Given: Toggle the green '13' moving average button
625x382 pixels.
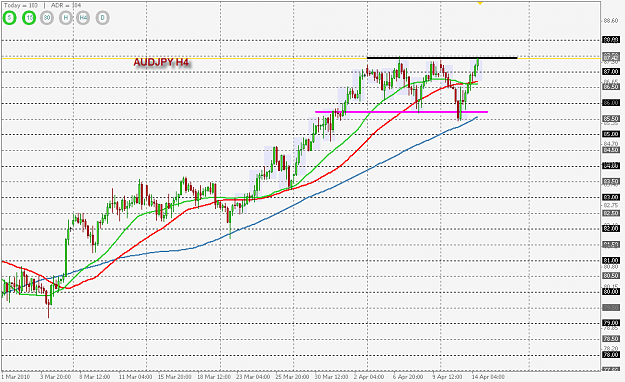Looking at the screenshot, I should click(29, 18).
